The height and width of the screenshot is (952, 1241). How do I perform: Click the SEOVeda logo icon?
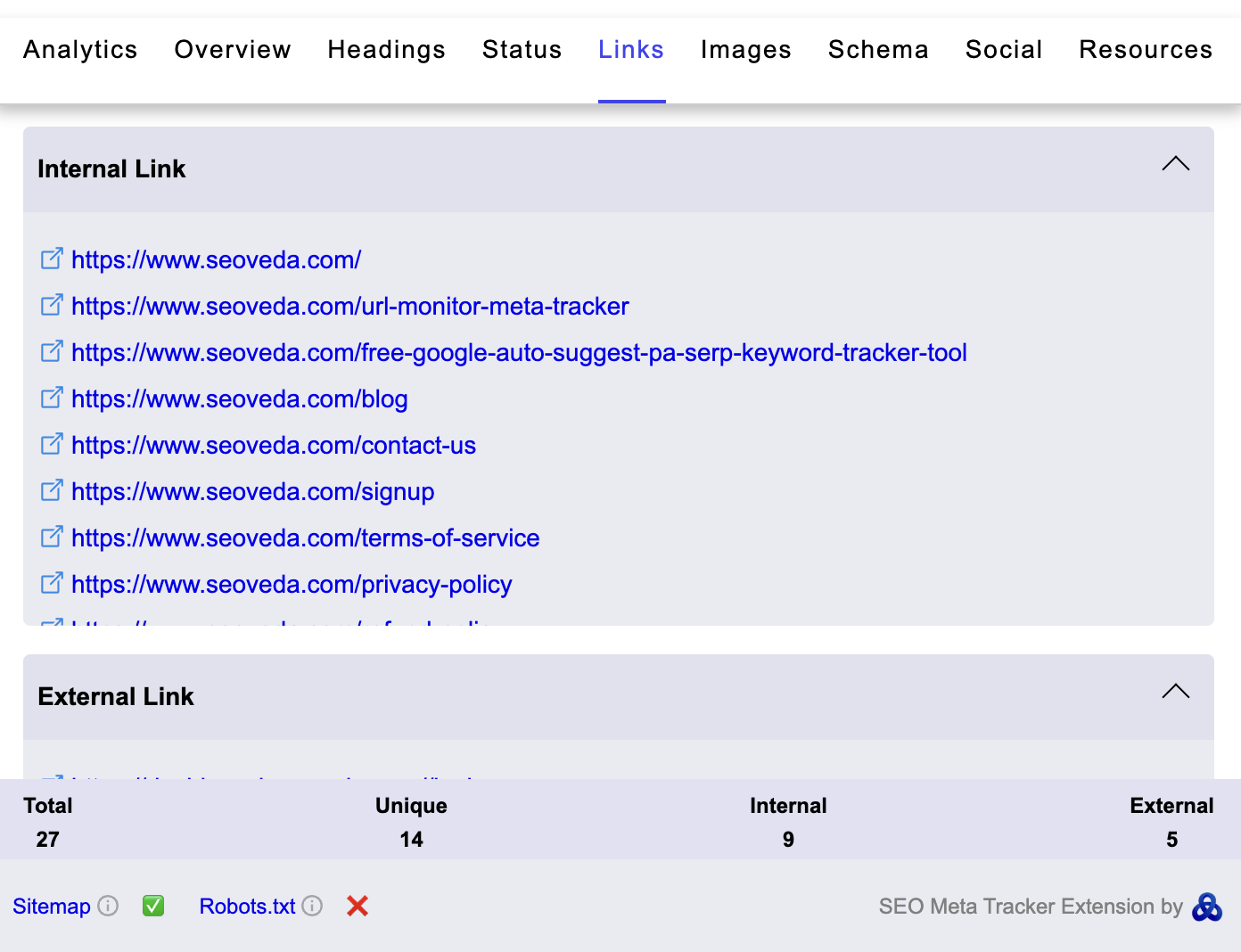(x=1207, y=907)
